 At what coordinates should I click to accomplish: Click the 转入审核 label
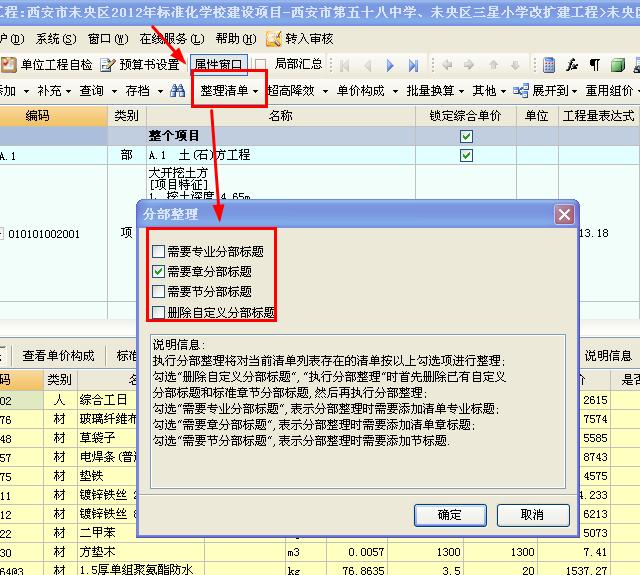pyautogui.click(x=309, y=39)
